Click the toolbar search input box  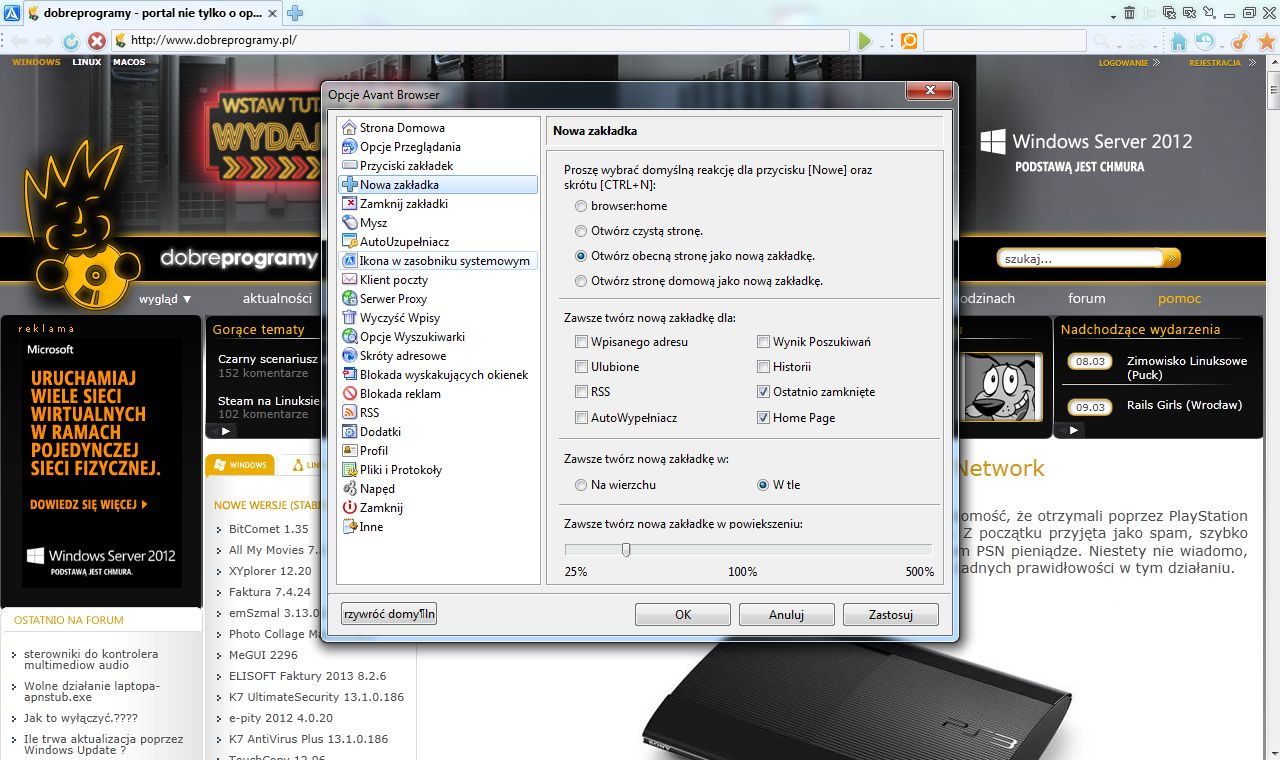(x=1004, y=41)
